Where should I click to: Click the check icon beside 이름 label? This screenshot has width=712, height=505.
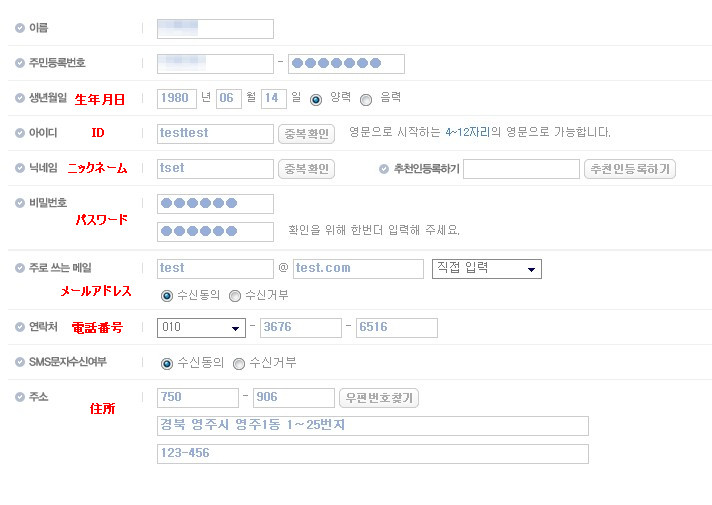tap(20, 28)
